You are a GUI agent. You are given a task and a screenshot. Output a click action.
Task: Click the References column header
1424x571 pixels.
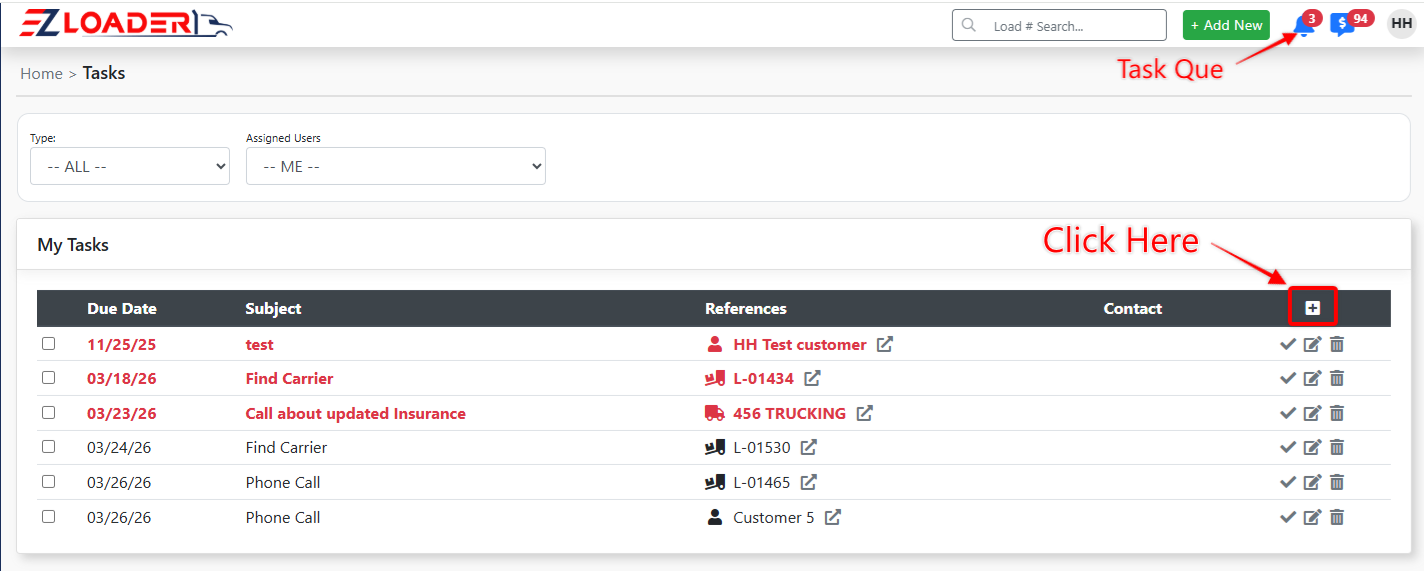click(746, 309)
